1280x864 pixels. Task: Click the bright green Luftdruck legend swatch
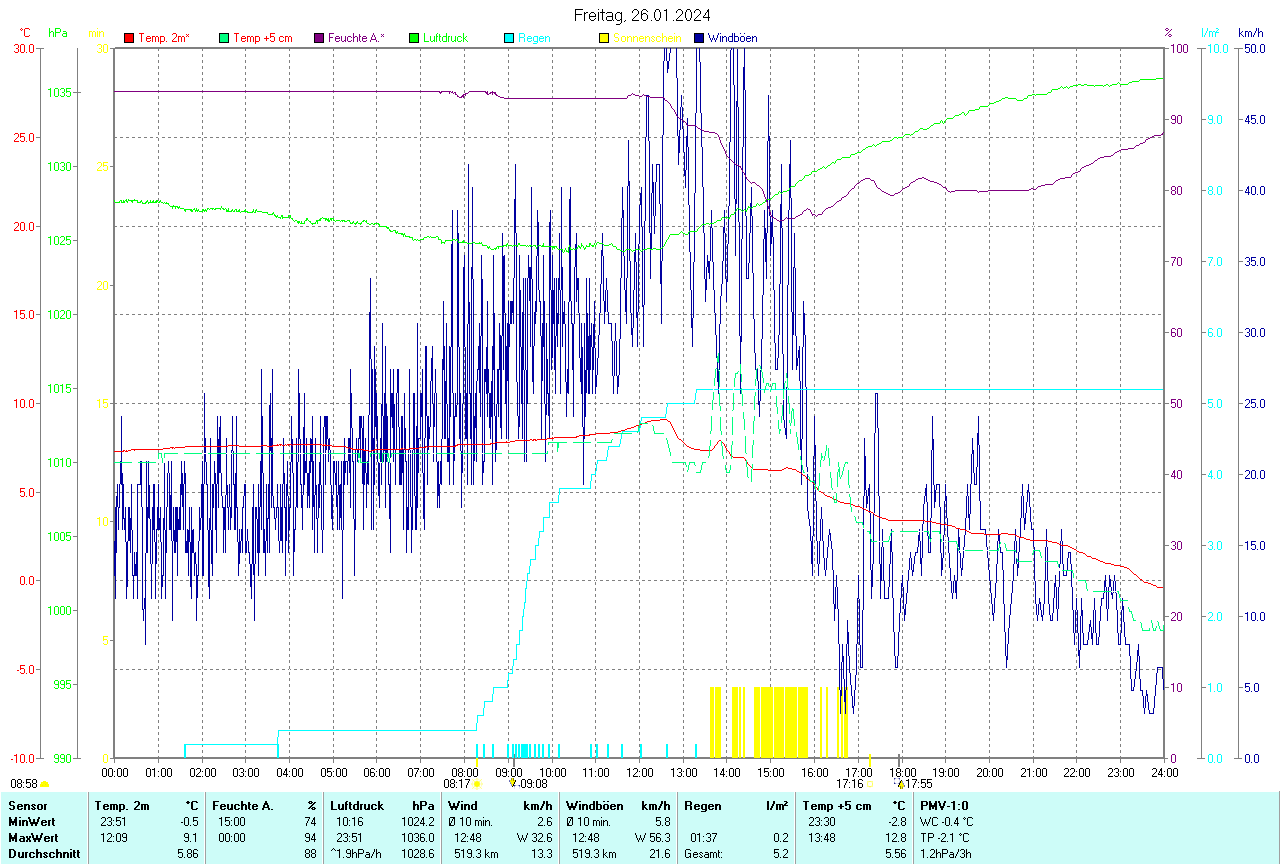coord(414,38)
